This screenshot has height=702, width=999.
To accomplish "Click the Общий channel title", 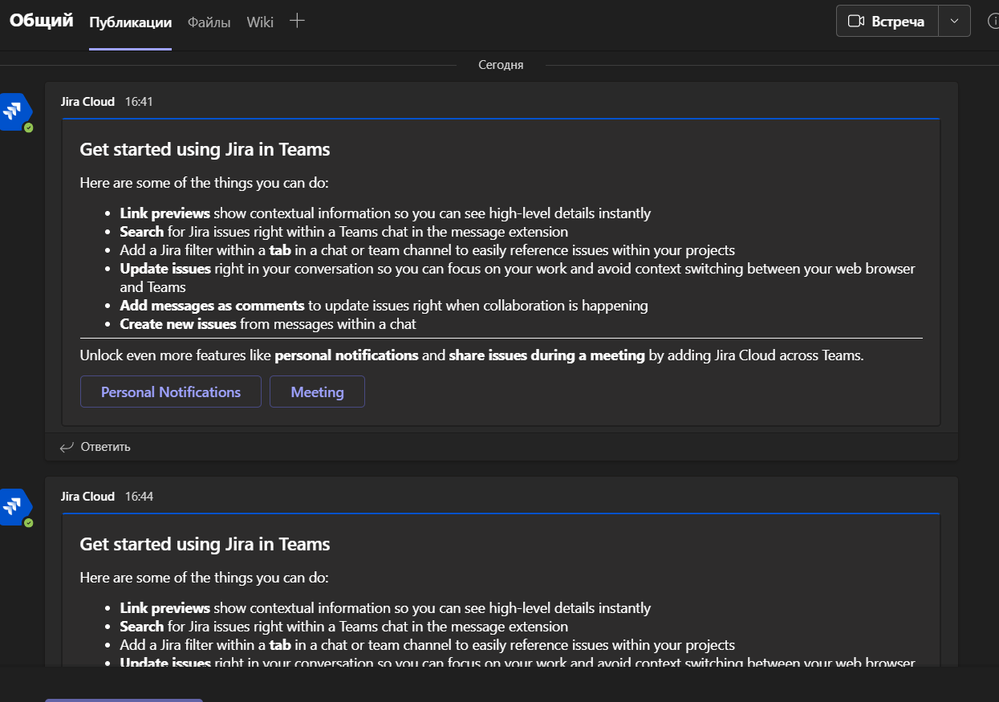I will tap(41, 20).
